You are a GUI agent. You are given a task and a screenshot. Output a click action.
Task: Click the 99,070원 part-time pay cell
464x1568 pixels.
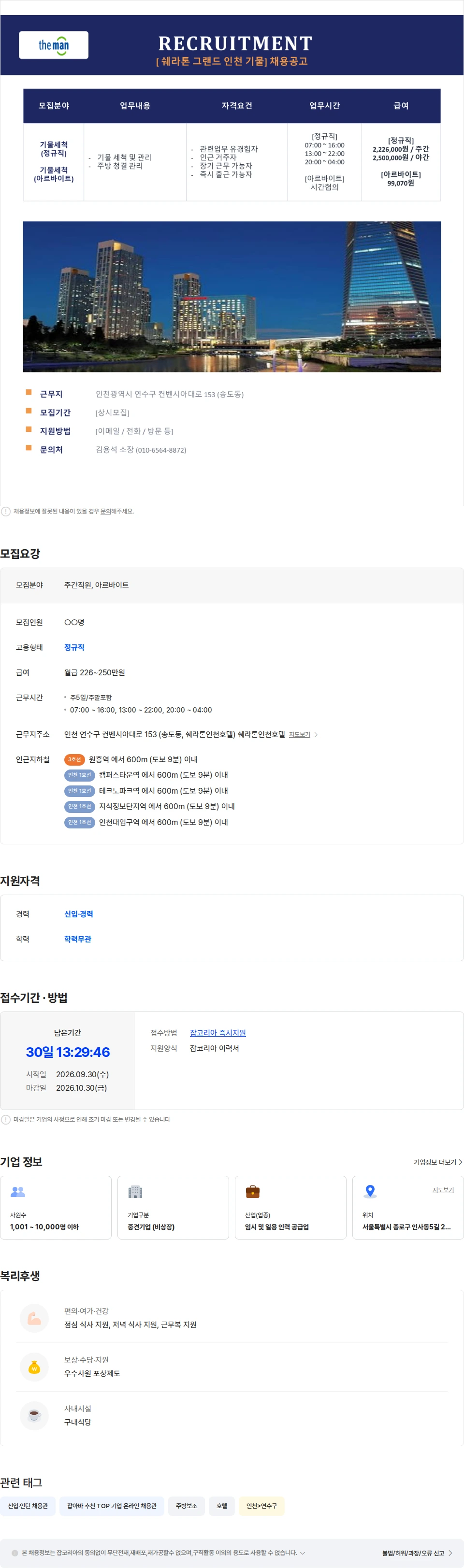point(401,183)
